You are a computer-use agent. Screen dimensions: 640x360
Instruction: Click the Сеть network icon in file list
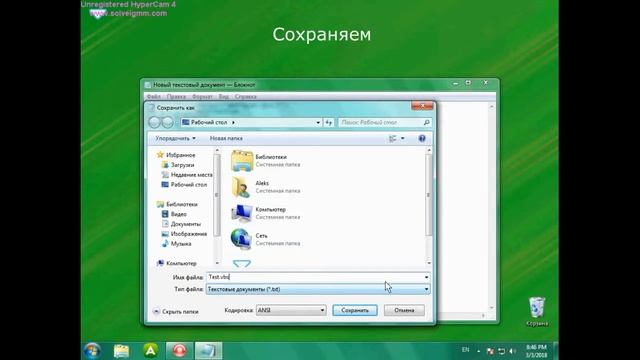pyautogui.click(x=242, y=239)
